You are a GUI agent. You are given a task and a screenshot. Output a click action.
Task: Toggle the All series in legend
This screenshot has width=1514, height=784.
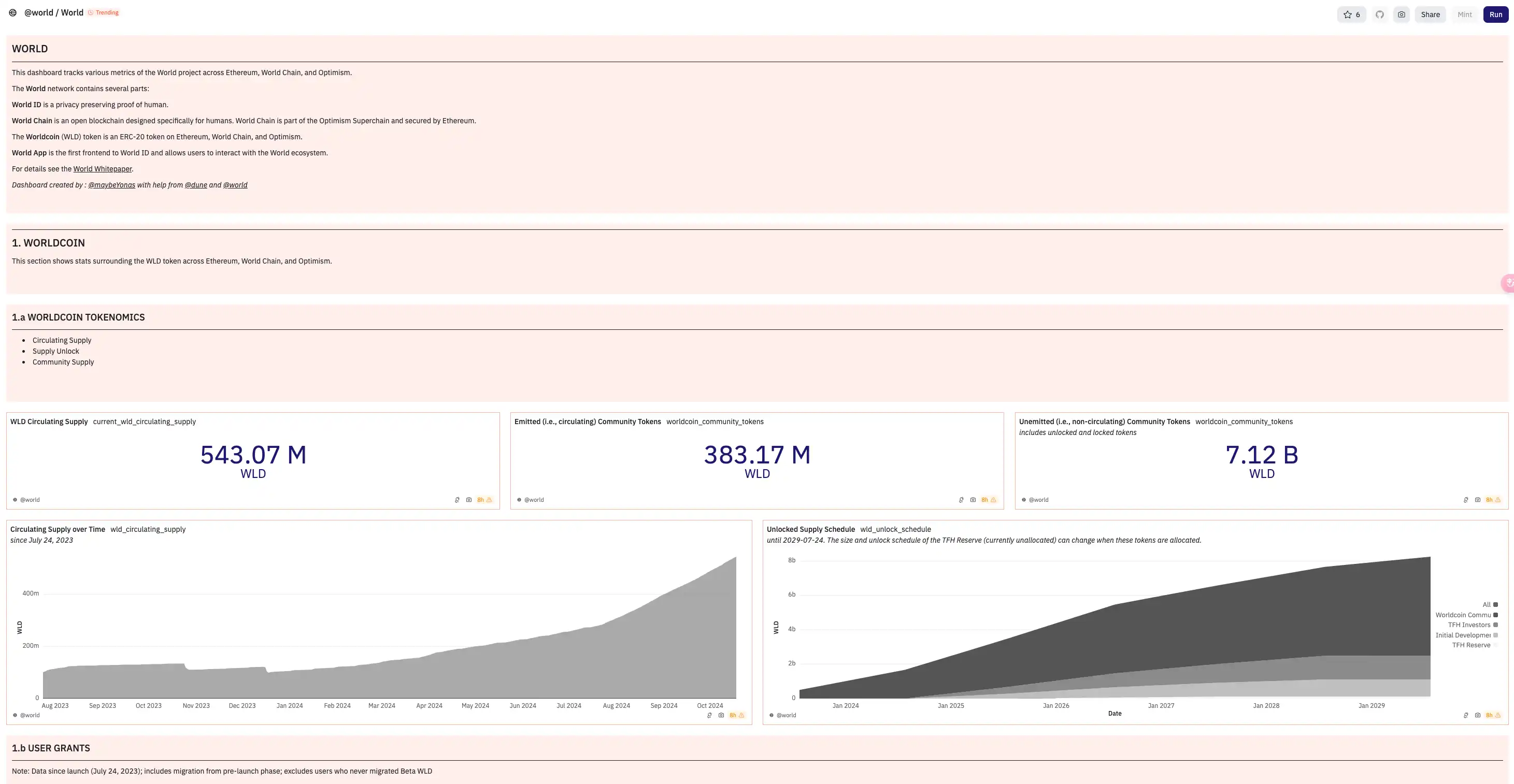[x=1487, y=605]
